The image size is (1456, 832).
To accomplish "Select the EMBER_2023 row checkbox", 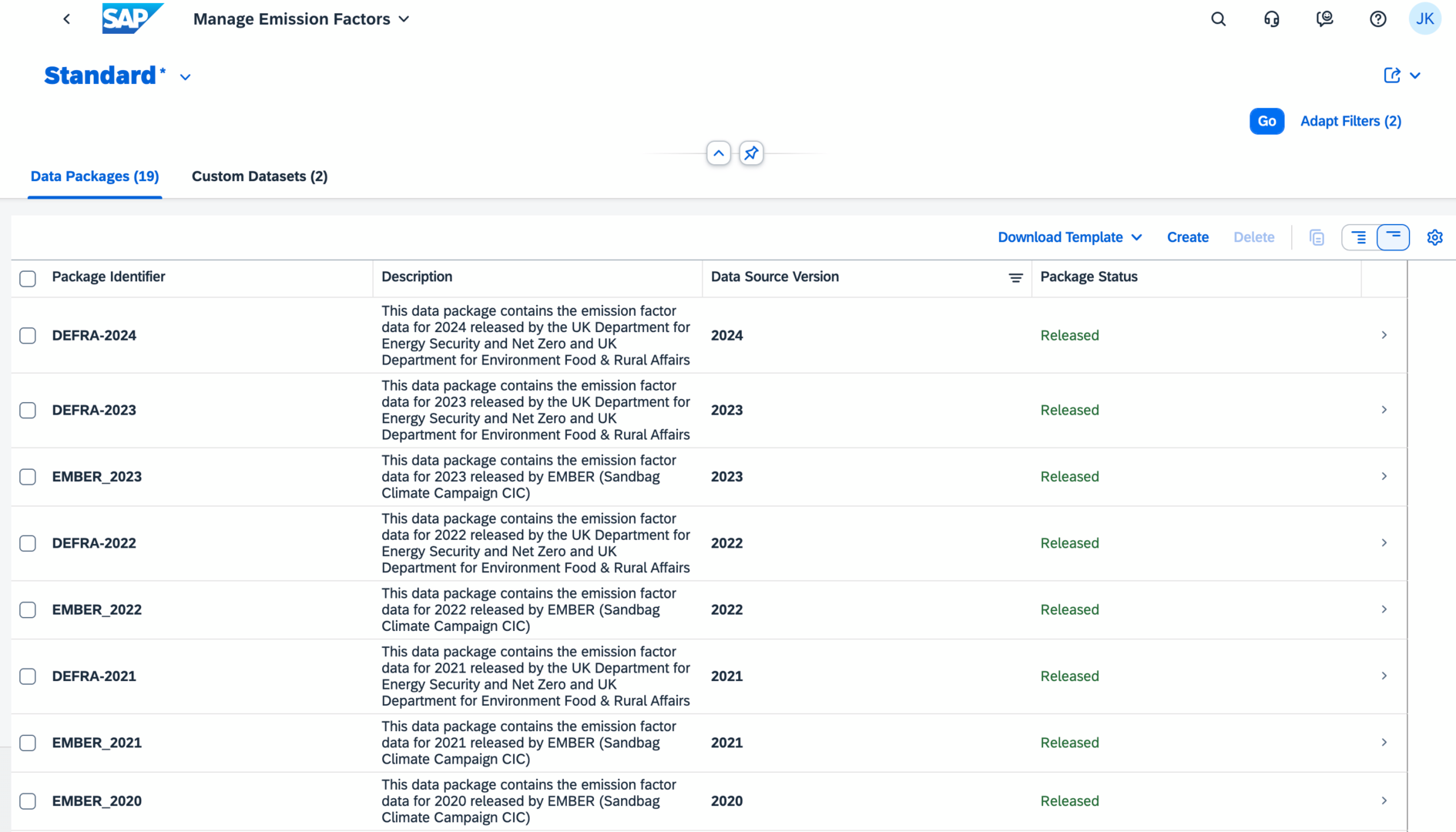I will pyautogui.click(x=28, y=477).
